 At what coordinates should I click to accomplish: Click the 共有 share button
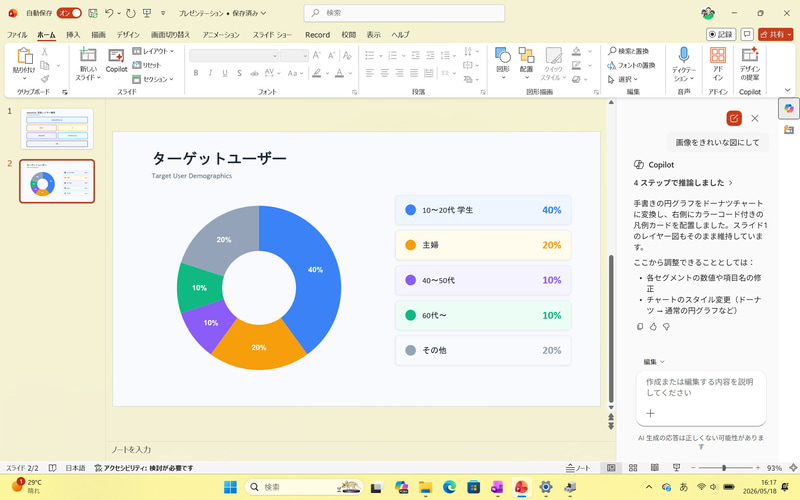coord(776,34)
